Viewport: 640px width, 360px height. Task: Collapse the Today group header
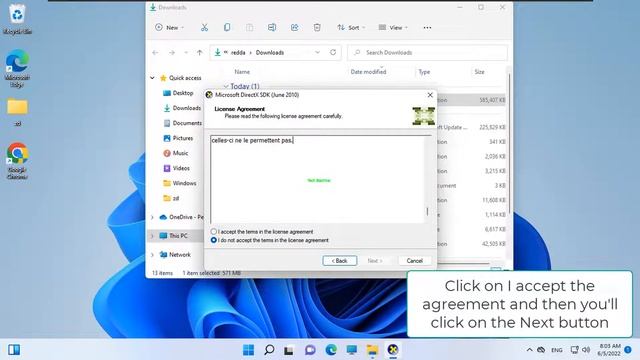tap(226, 86)
